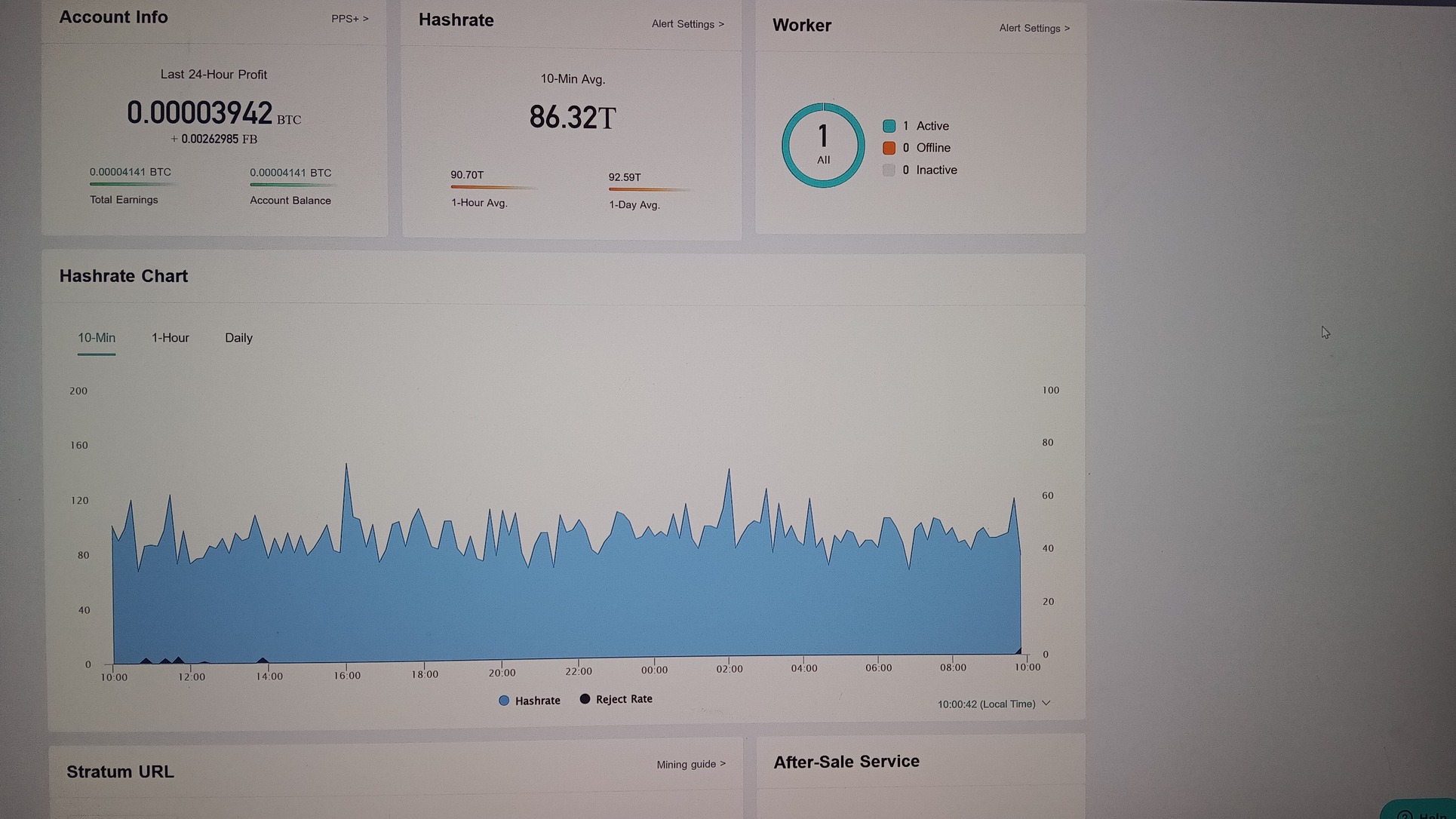Click the worker count donut chart
This screenshot has height=819, width=1456.
coord(823,145)
